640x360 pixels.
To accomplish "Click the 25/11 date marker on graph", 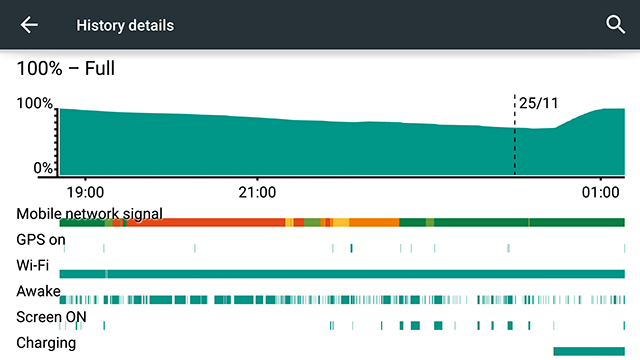I will (538, 103).
